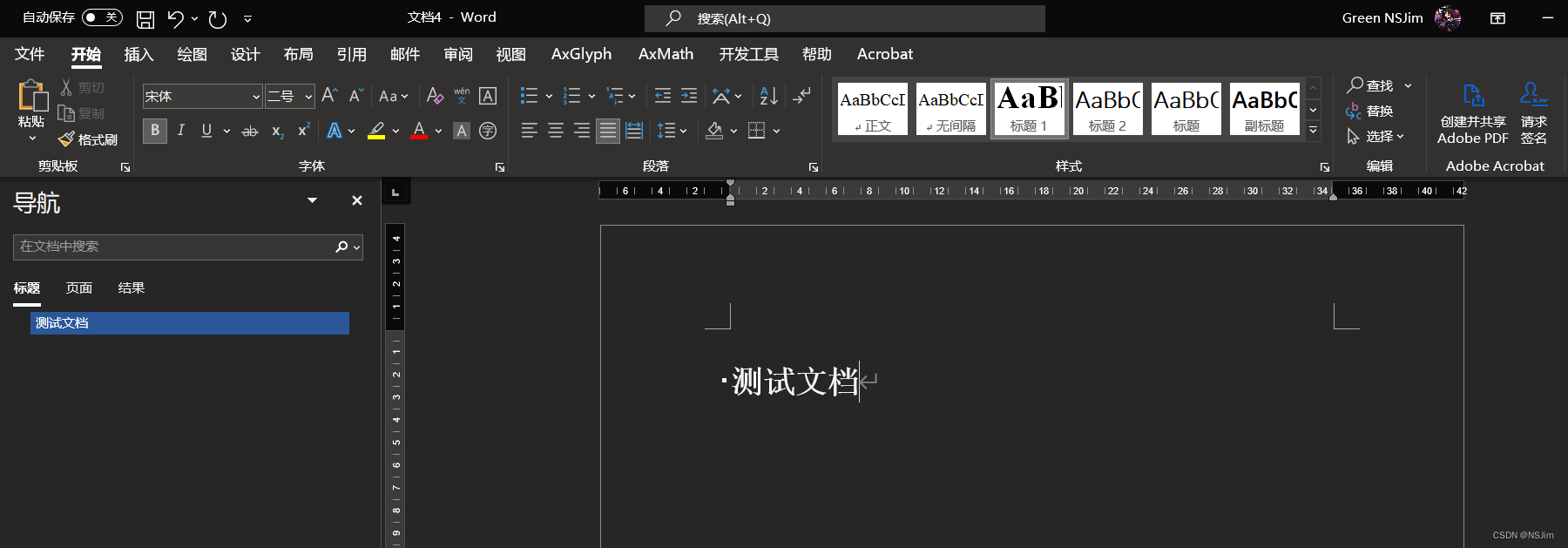Click the search magnifier in navigation pane
Image resolution: width=1568 pixels, height=548 pixels.
pyautogui.click(x=341, y=247)
